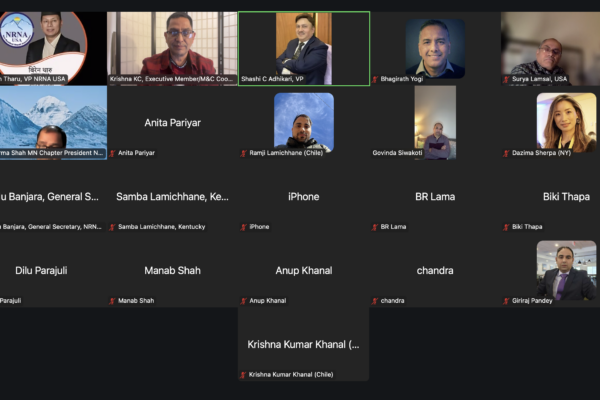Click muted mic icon next to Biki Thapa
This screenshot has width=600, height=400.
pyautogui.click(x=506, y=227)
